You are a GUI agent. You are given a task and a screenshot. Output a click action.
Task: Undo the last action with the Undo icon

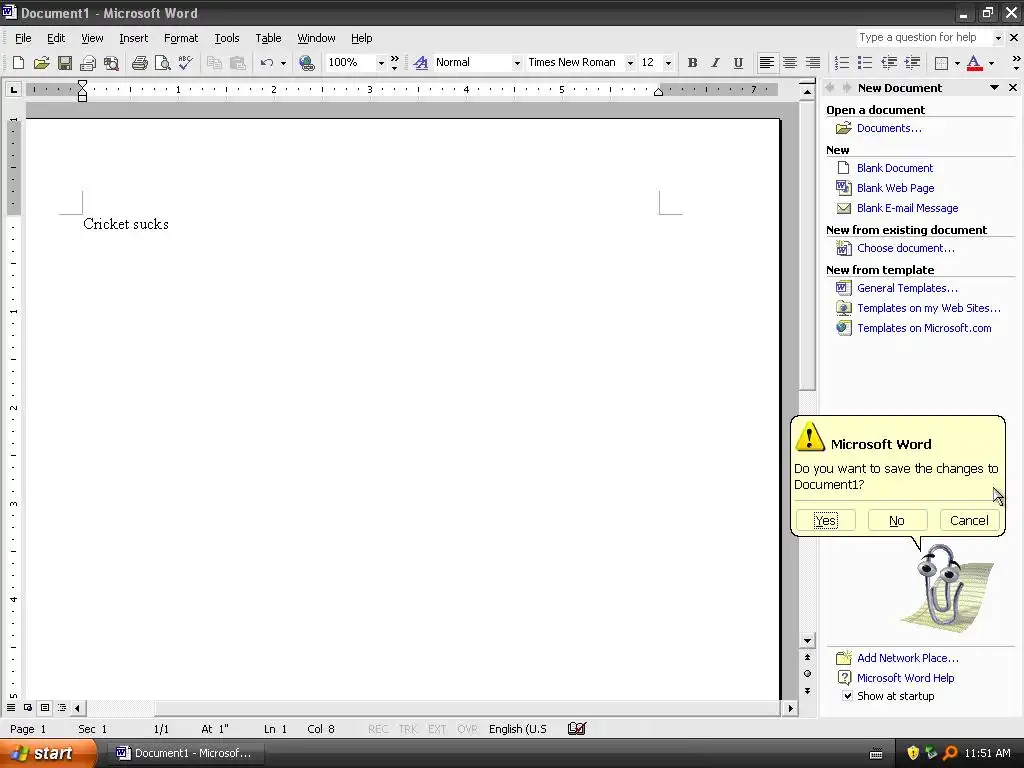tap(266, 63)
